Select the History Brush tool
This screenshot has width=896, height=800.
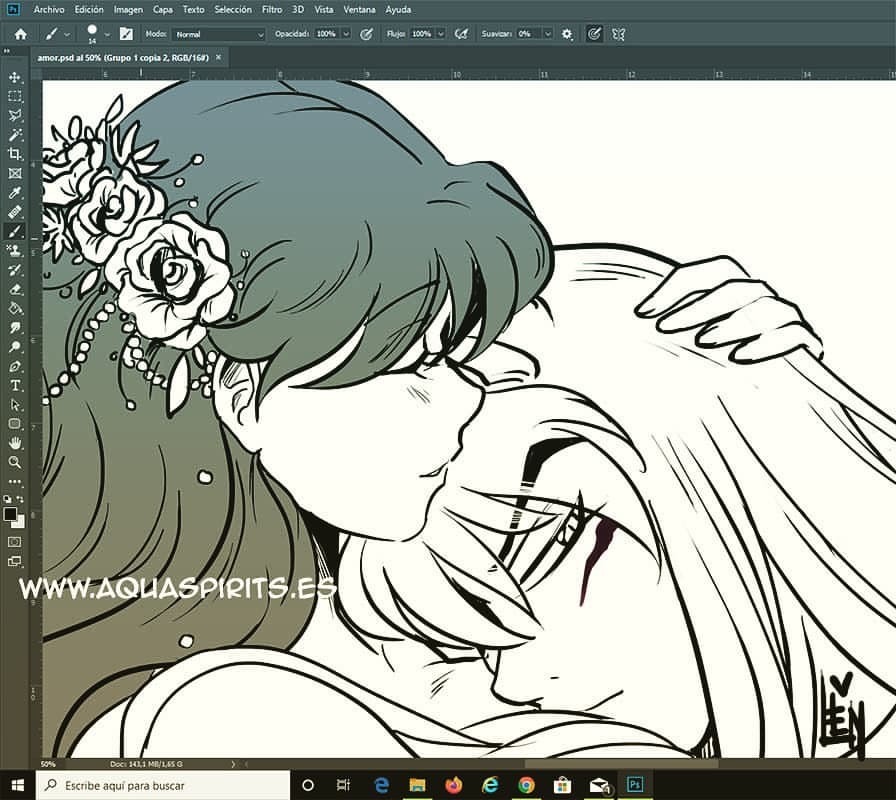tap(15, 270)
